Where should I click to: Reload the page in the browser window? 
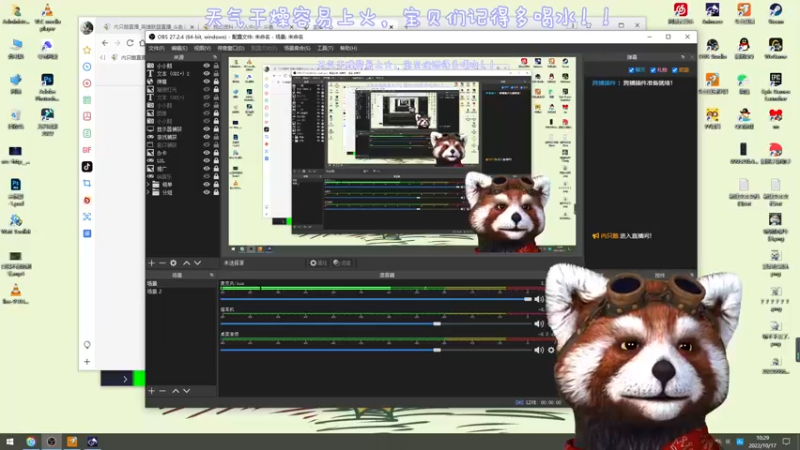[x=130, y=43]
